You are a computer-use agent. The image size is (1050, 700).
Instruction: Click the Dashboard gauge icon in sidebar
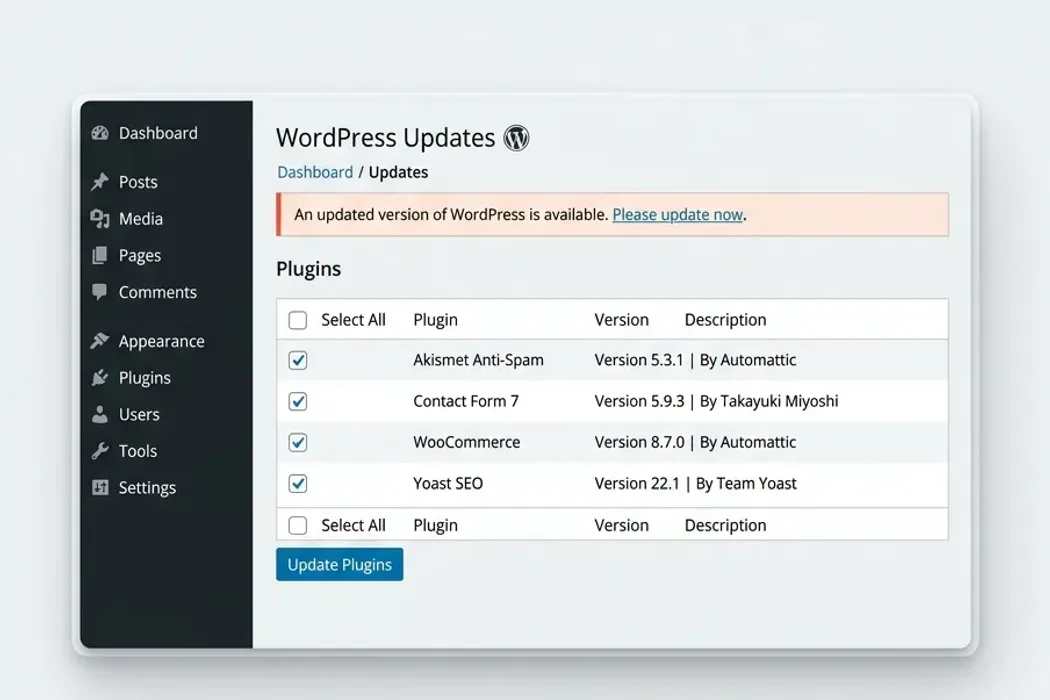[x=100, y=133]
